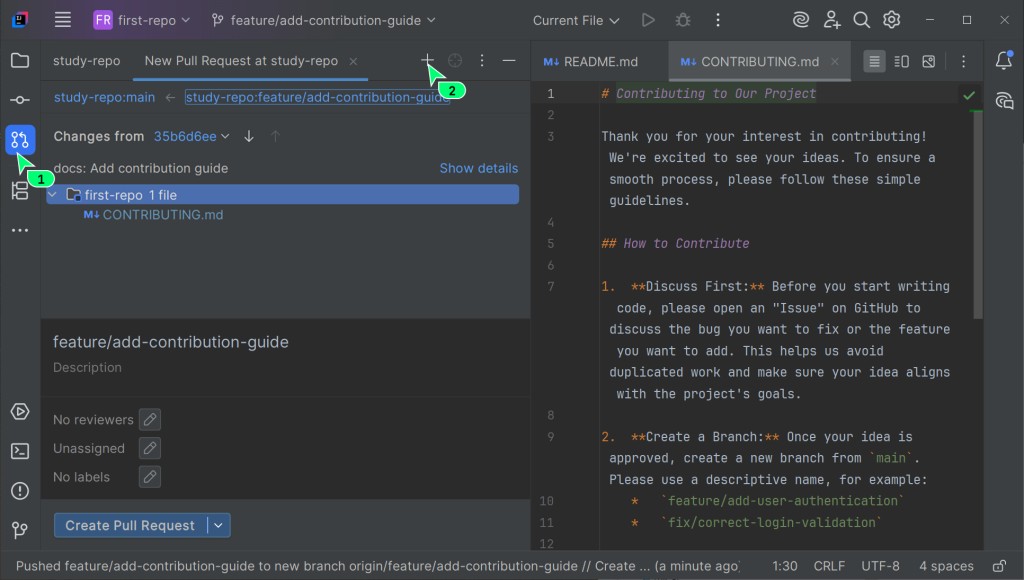
Task: Edit labels with pencil icon
Action: (150, 477)
